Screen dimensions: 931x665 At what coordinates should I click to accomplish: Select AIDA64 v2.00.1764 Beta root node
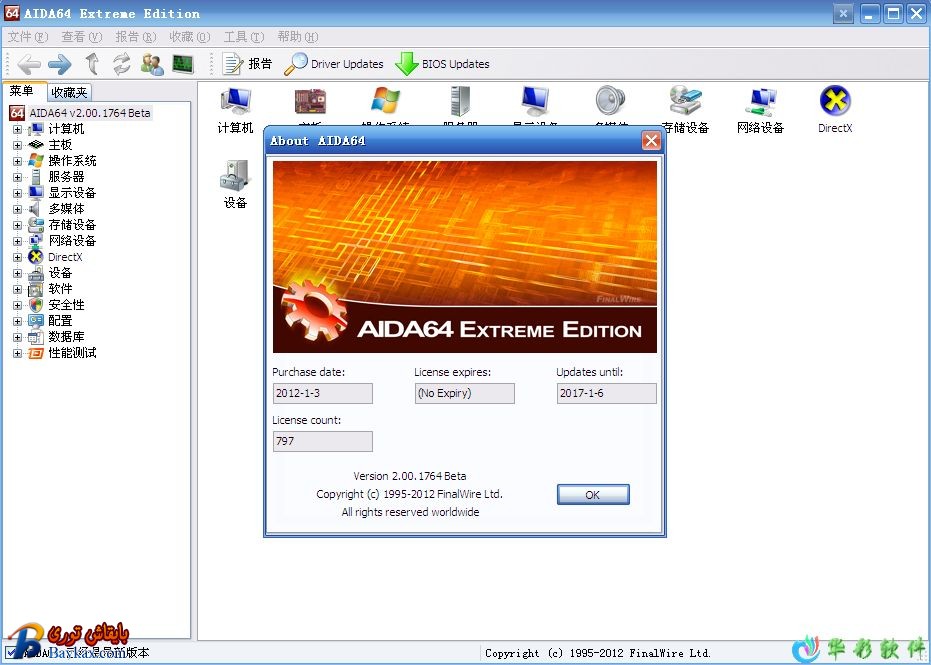[x=90, y=113]
